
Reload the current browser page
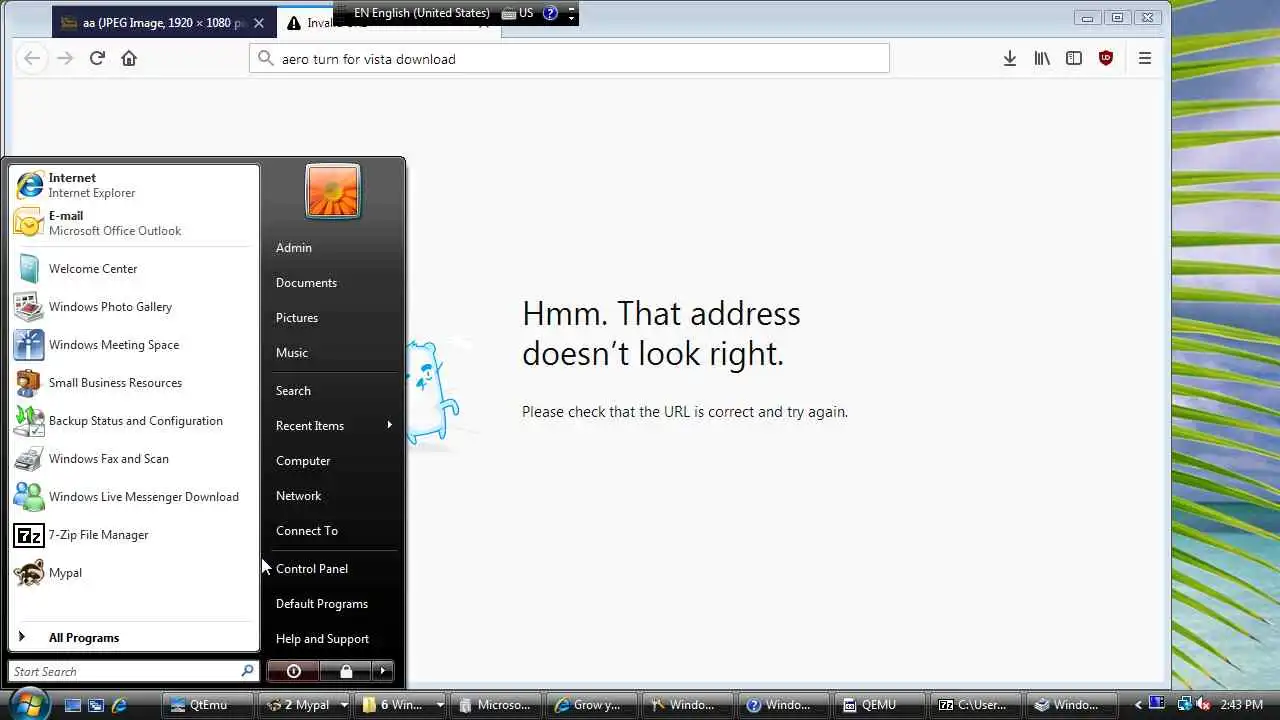(x=97, y=58)
